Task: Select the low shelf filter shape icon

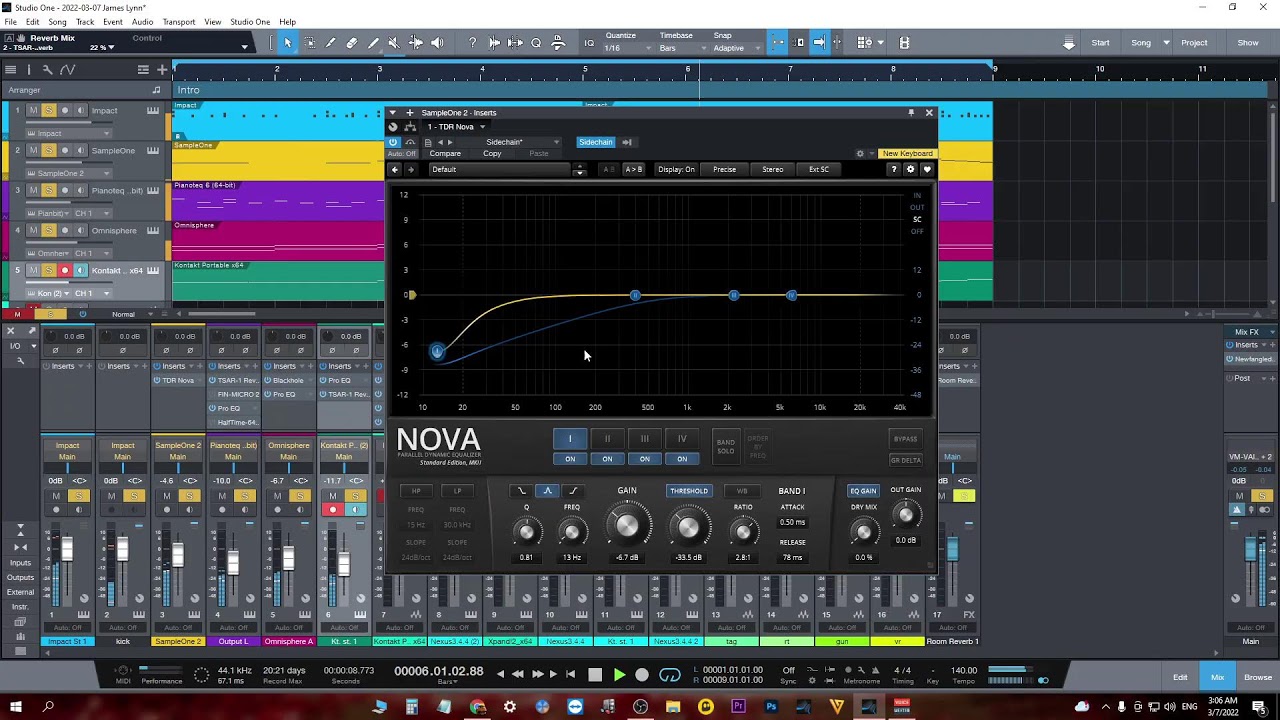Action: click(x=521, y=491)
